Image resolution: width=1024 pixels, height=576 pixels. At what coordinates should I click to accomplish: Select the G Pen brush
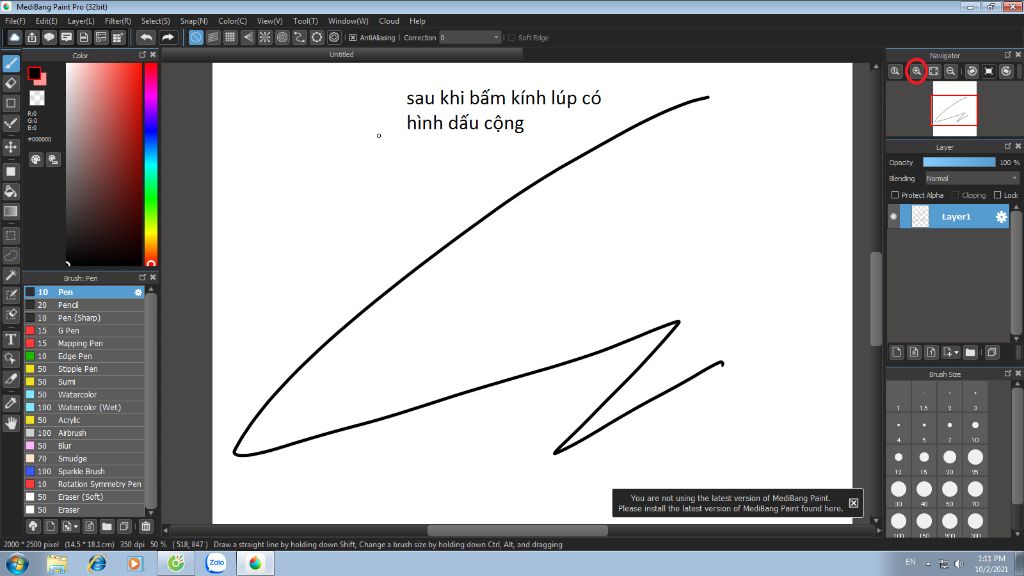(84, 330)
